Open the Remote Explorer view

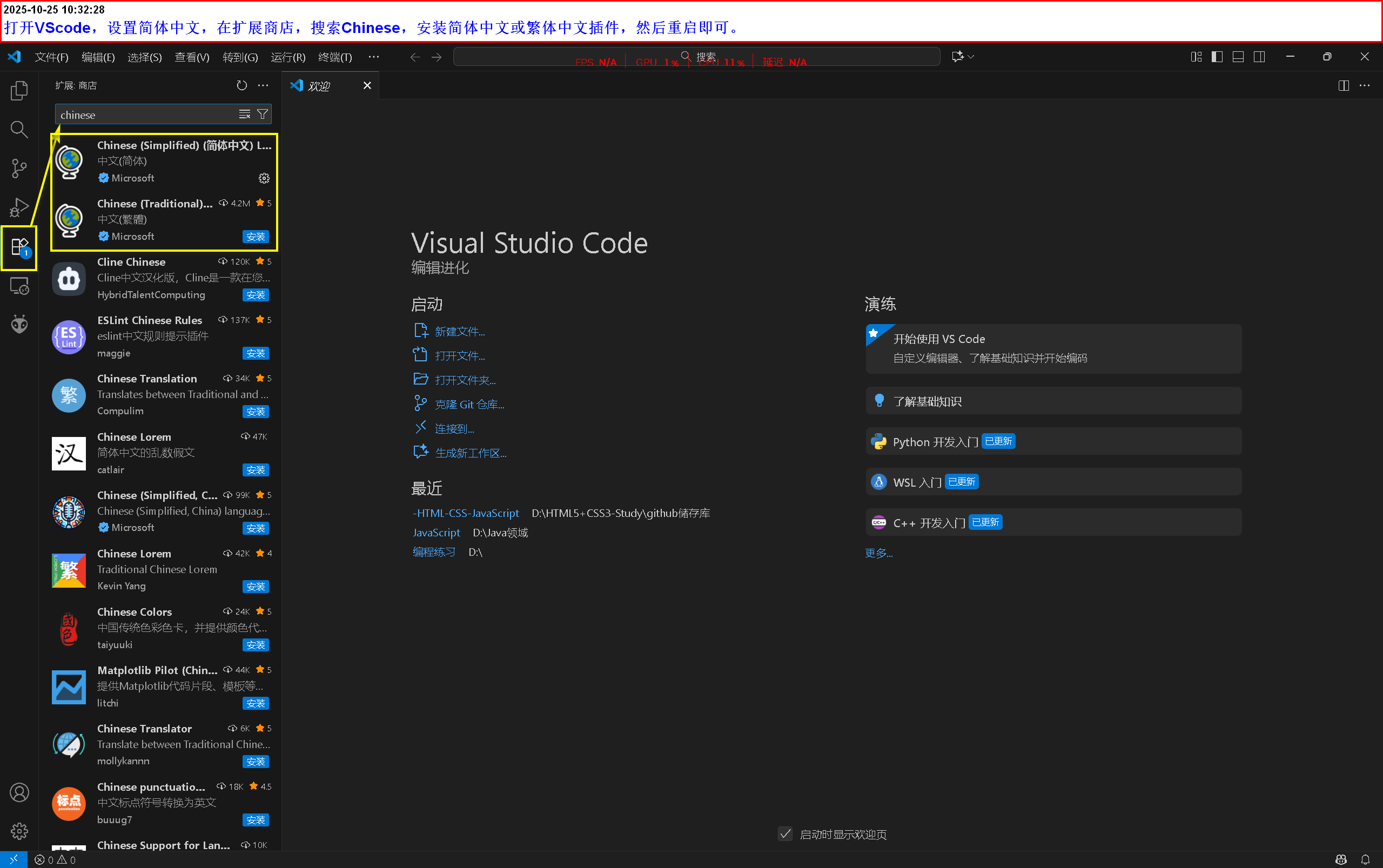click(x=19, y=286)
